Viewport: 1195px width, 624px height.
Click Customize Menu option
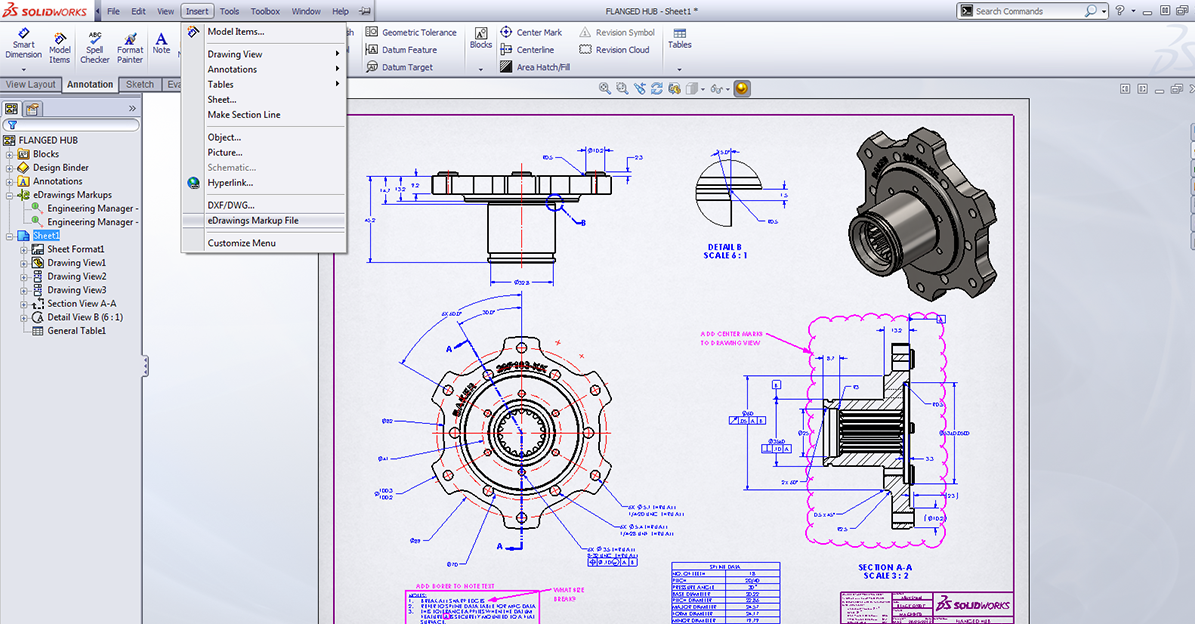coord(241,243)
